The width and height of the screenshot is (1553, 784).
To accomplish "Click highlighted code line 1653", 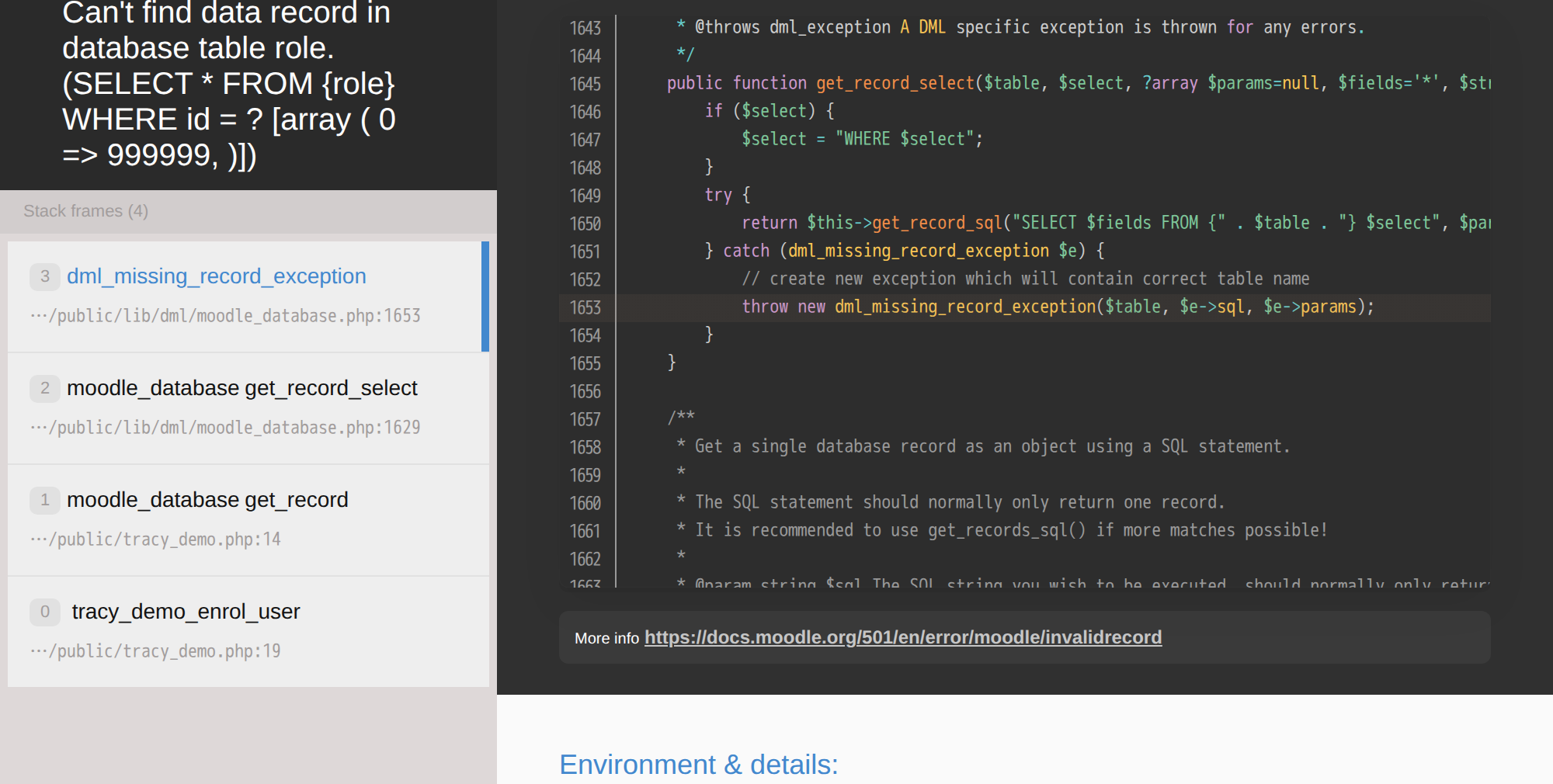I will click(x=1025, y=307).
